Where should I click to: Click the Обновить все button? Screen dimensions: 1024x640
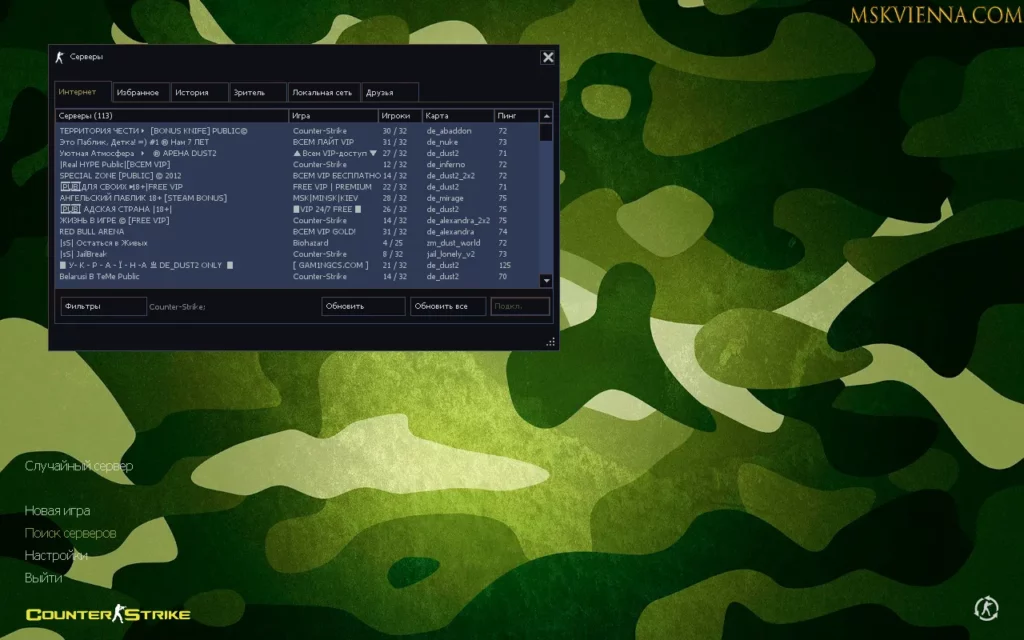pyautogui.click(x=447, y=306)
